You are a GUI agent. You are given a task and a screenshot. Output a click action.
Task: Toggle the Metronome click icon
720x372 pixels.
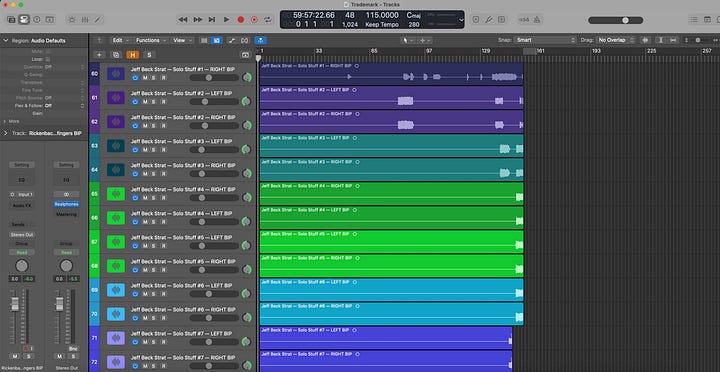pyautogui.click(x=536, y=20)
